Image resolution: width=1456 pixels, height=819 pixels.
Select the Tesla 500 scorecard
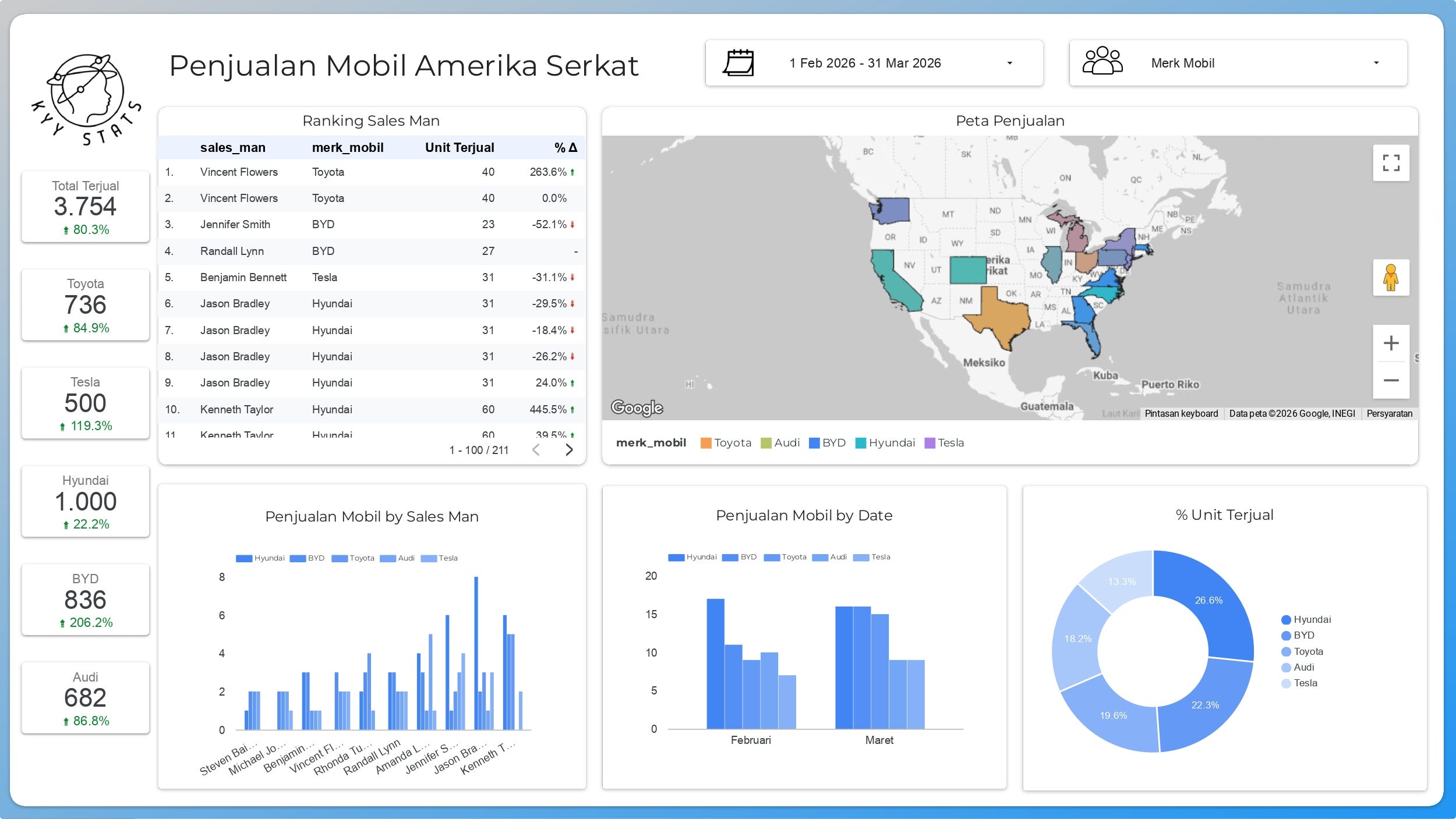(86, 403)
